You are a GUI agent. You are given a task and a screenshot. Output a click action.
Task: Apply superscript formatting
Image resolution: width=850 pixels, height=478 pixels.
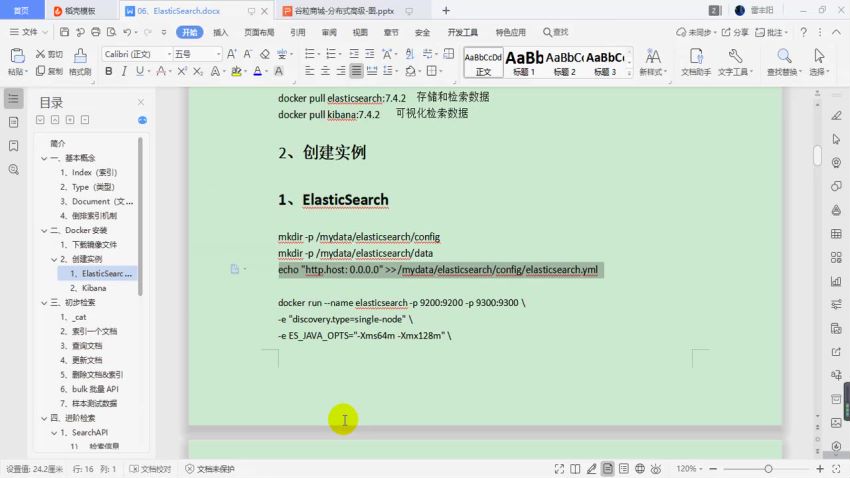[182, 71]
